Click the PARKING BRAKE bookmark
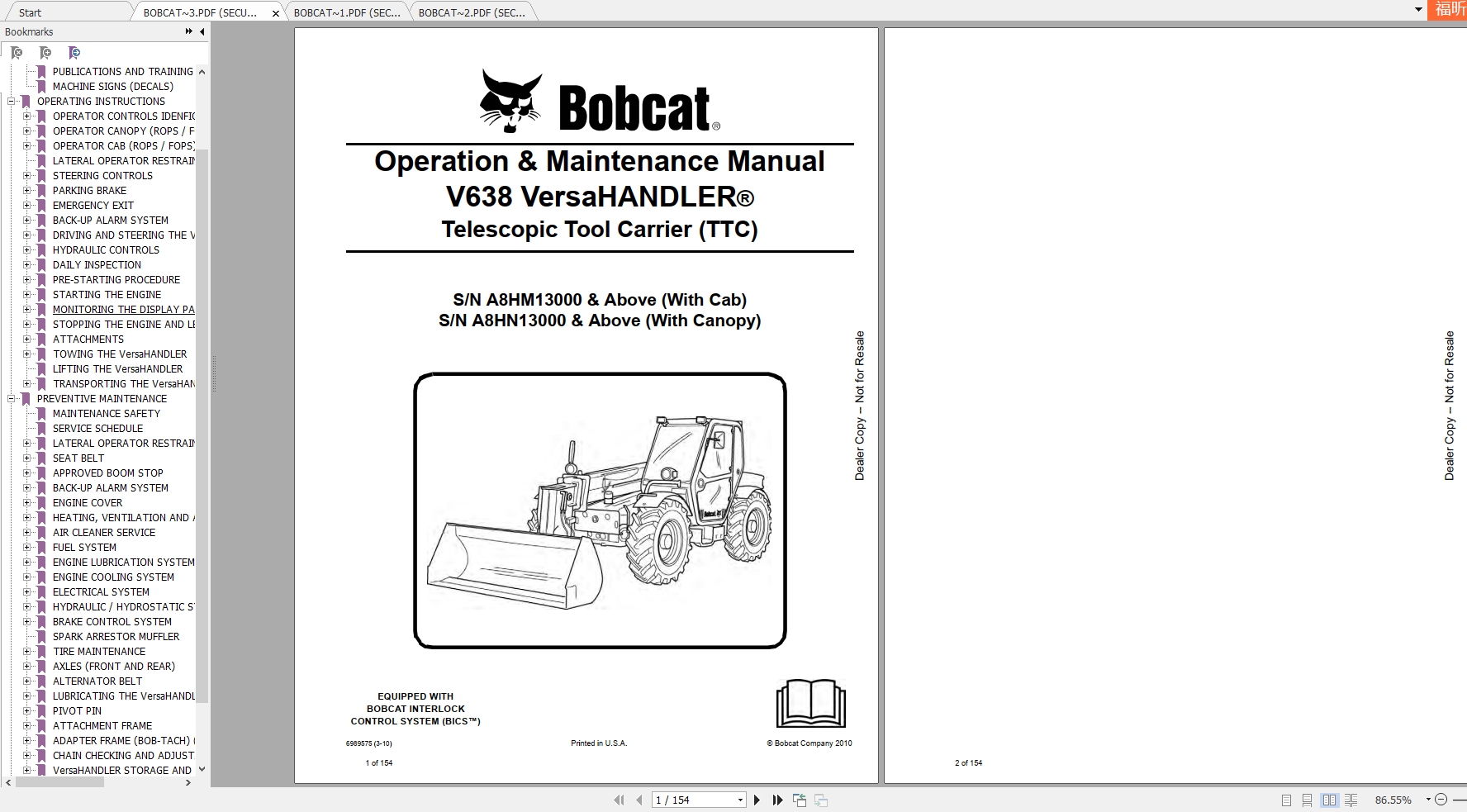 90,190
